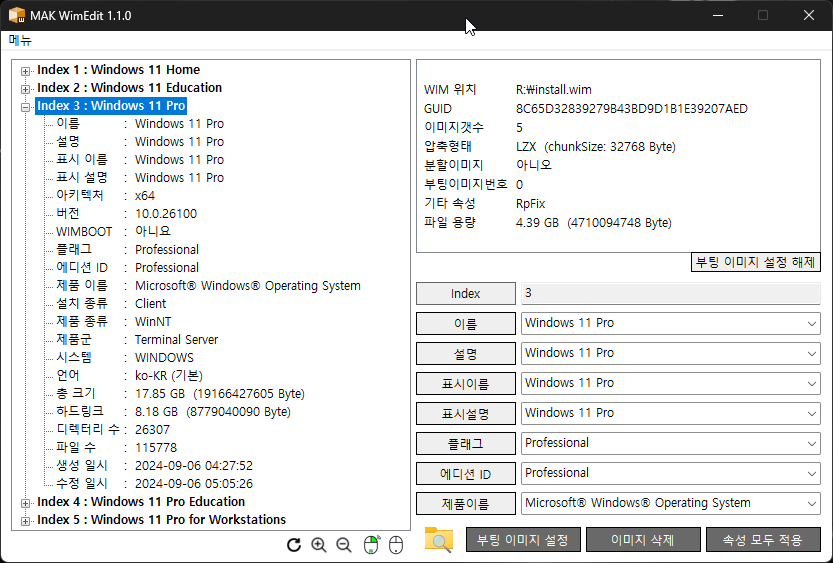
Task: Select Index 5 : Windows 11 Pro for Workstations
Action: coord(162,519)
